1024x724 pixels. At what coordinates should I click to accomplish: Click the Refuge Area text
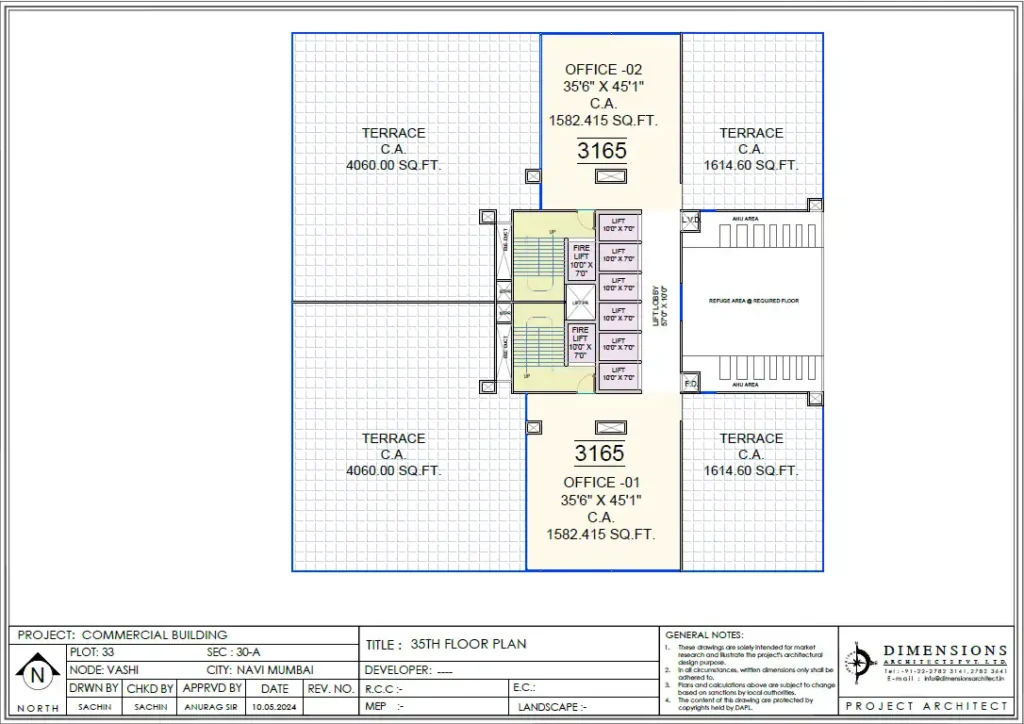pos(753,301)
